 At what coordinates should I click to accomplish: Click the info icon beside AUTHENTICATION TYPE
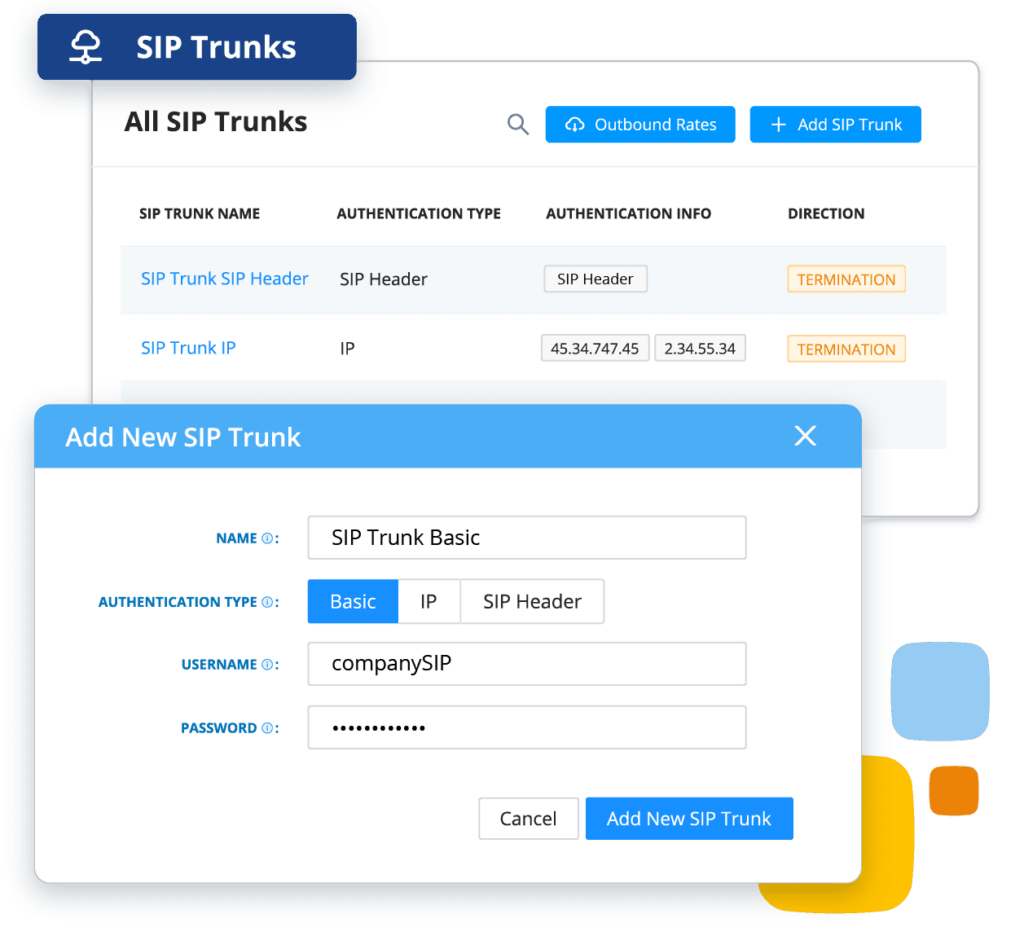click(267, 602)
